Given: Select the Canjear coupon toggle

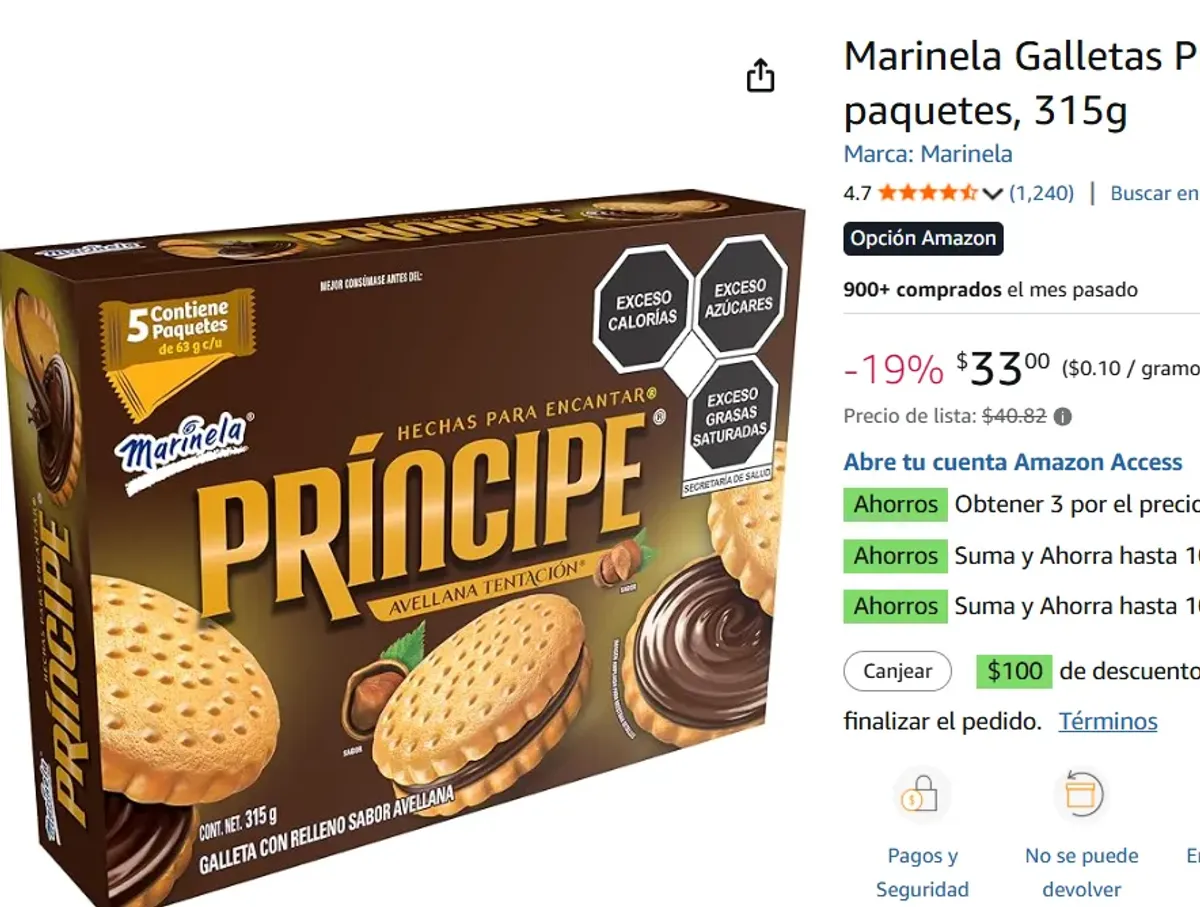Looking at the screenshot, I should 897,672.
